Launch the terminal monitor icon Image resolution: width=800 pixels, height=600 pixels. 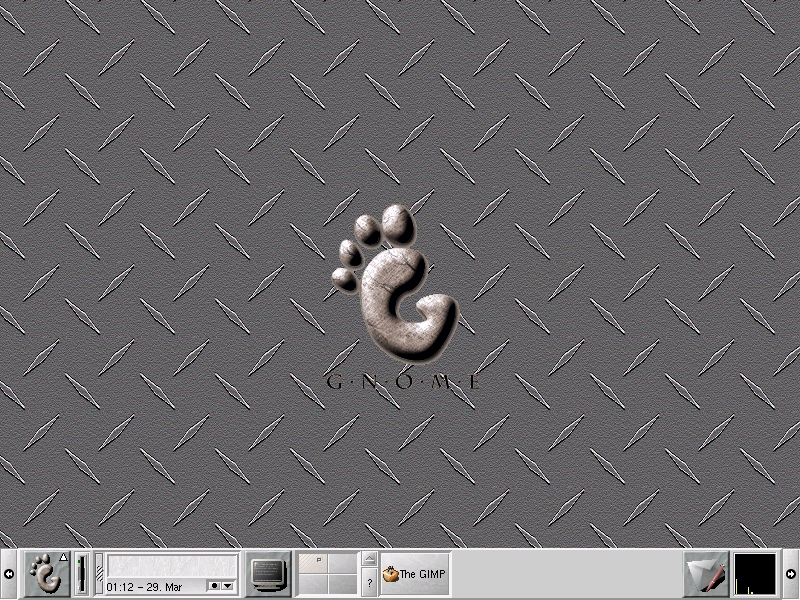click(268, 574)
